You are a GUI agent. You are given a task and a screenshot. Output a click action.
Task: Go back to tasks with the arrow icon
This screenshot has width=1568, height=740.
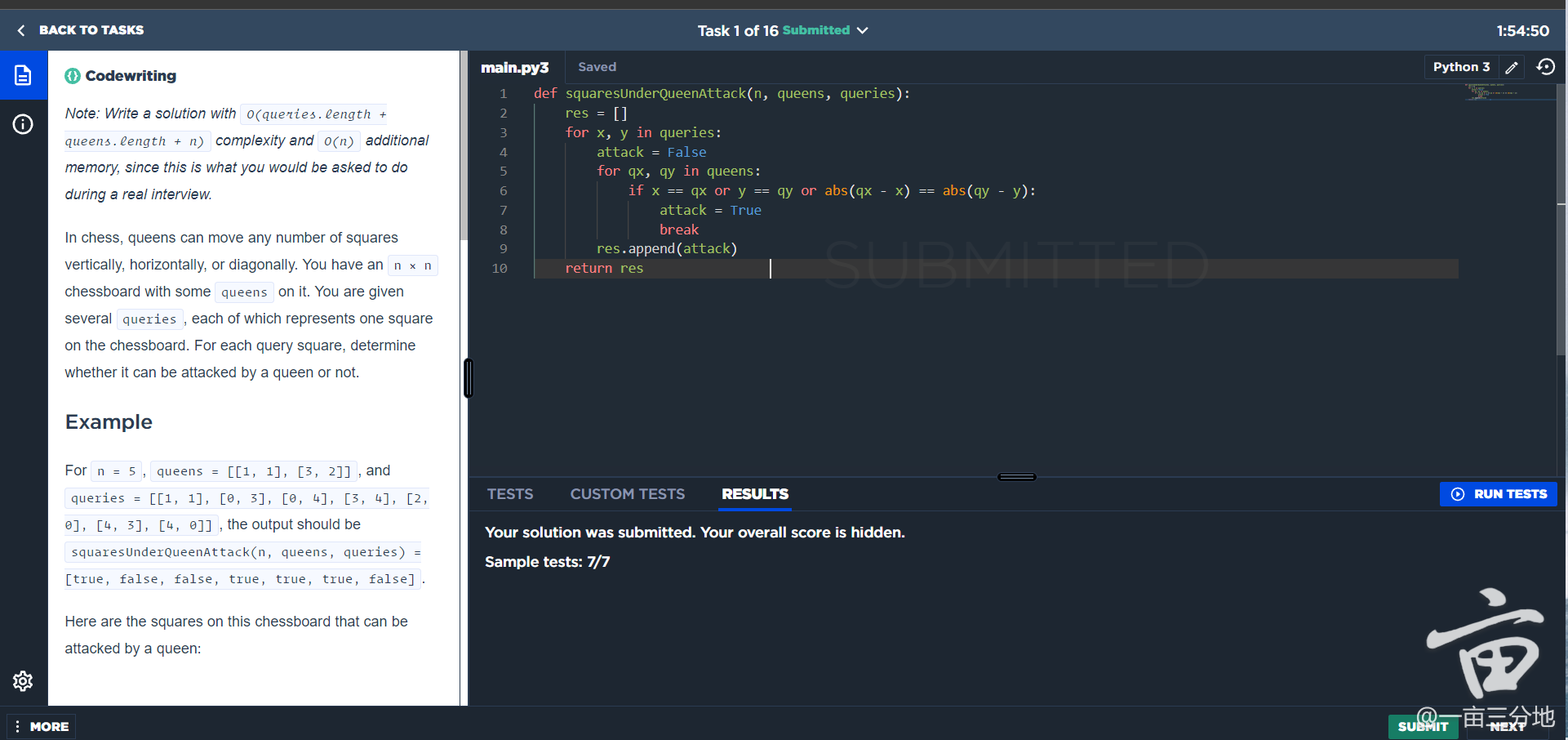(21, 30)
